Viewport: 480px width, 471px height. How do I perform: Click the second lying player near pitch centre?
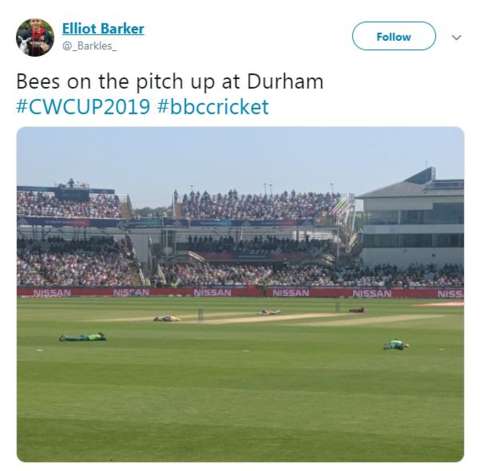coord(270,312)
